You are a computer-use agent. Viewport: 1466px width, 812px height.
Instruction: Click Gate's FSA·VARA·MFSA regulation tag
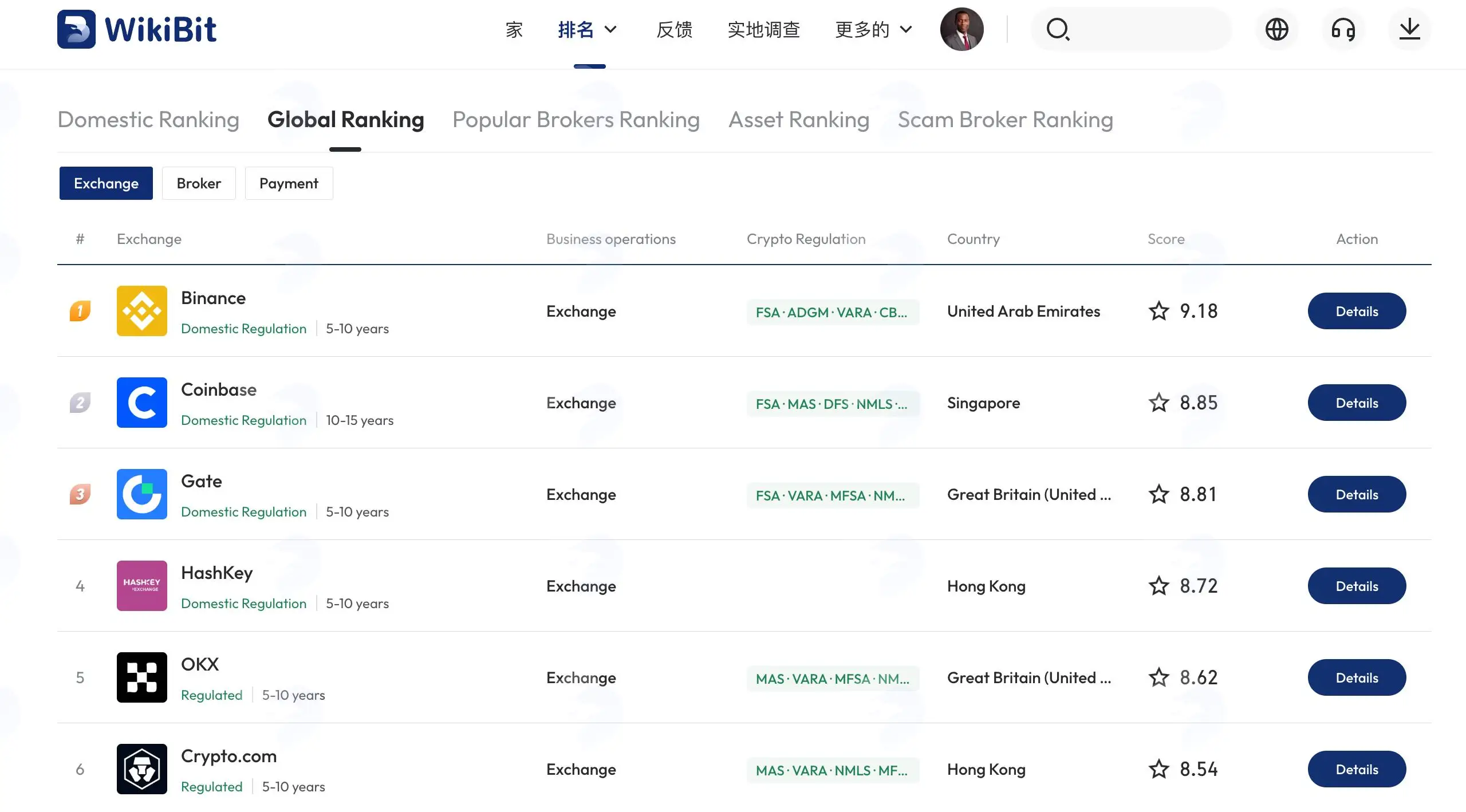[x=833, y=495]
